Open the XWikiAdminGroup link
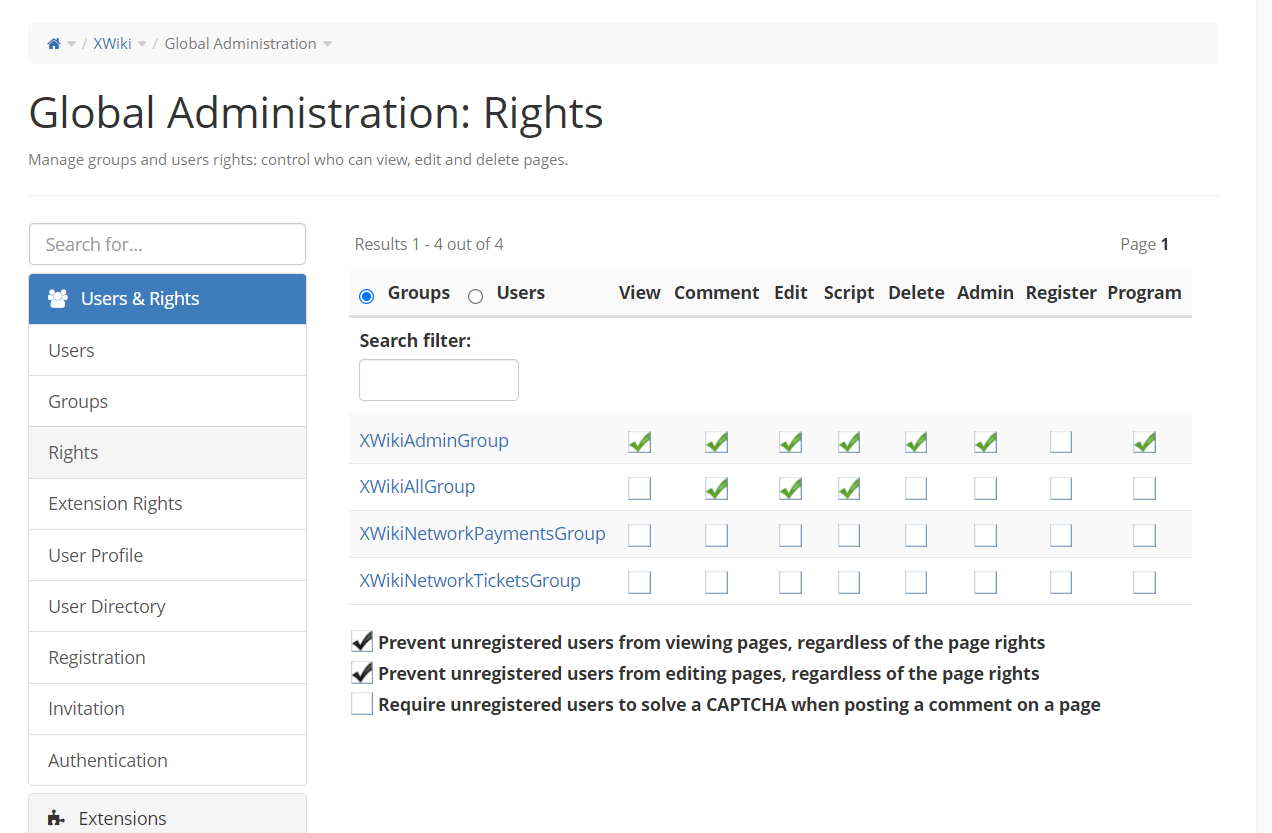Viewport: 1272px width, 833px height. click(x=434, y=440)
